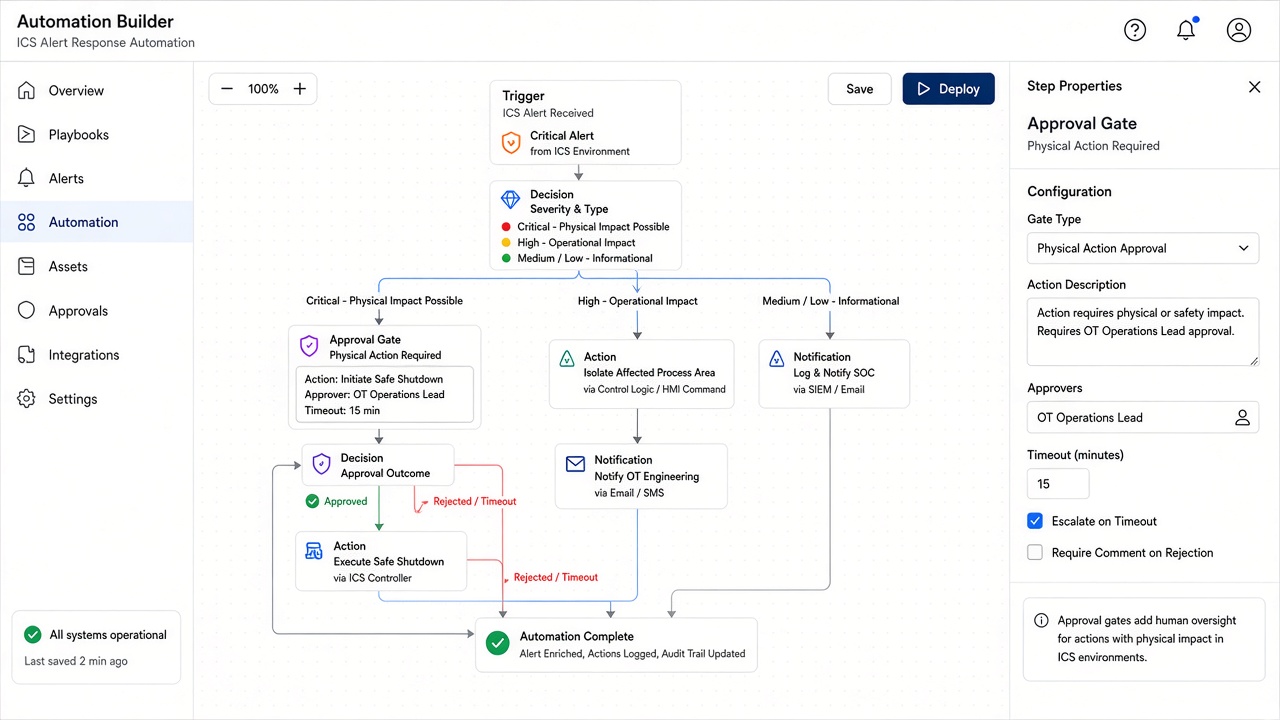Click the Approval Outcome shield icon
Image resolution: width=1280 pixels, height=720 pixels.
click(321, 464)
